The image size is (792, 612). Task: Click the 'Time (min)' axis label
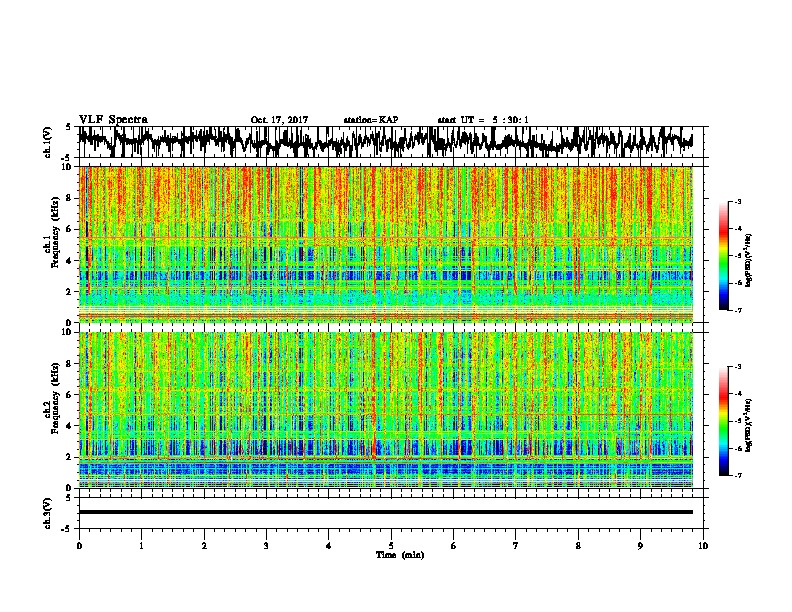pyautogui.click(x=400, y=555)
